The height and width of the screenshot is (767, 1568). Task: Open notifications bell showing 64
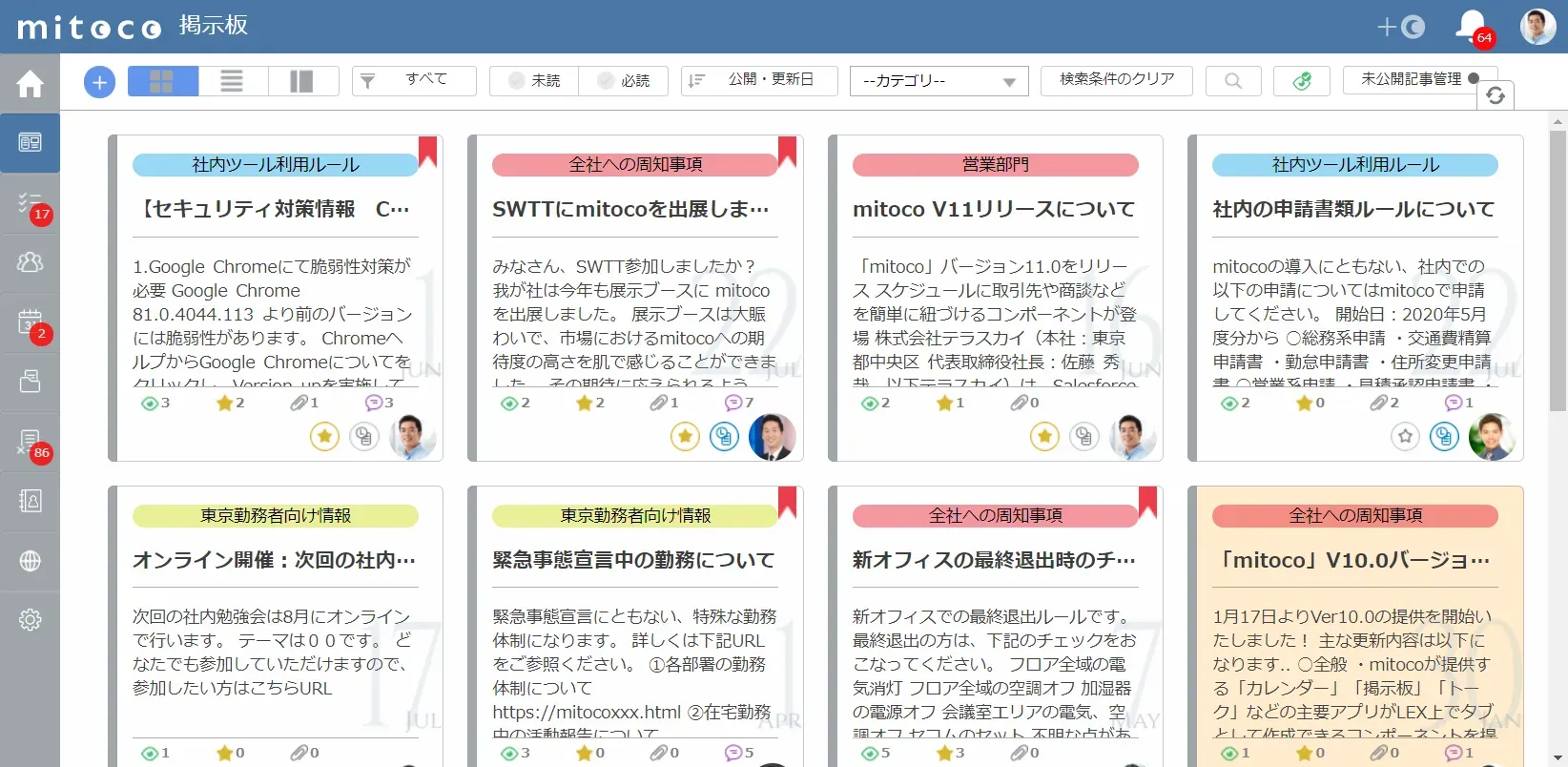point(1472,26)
